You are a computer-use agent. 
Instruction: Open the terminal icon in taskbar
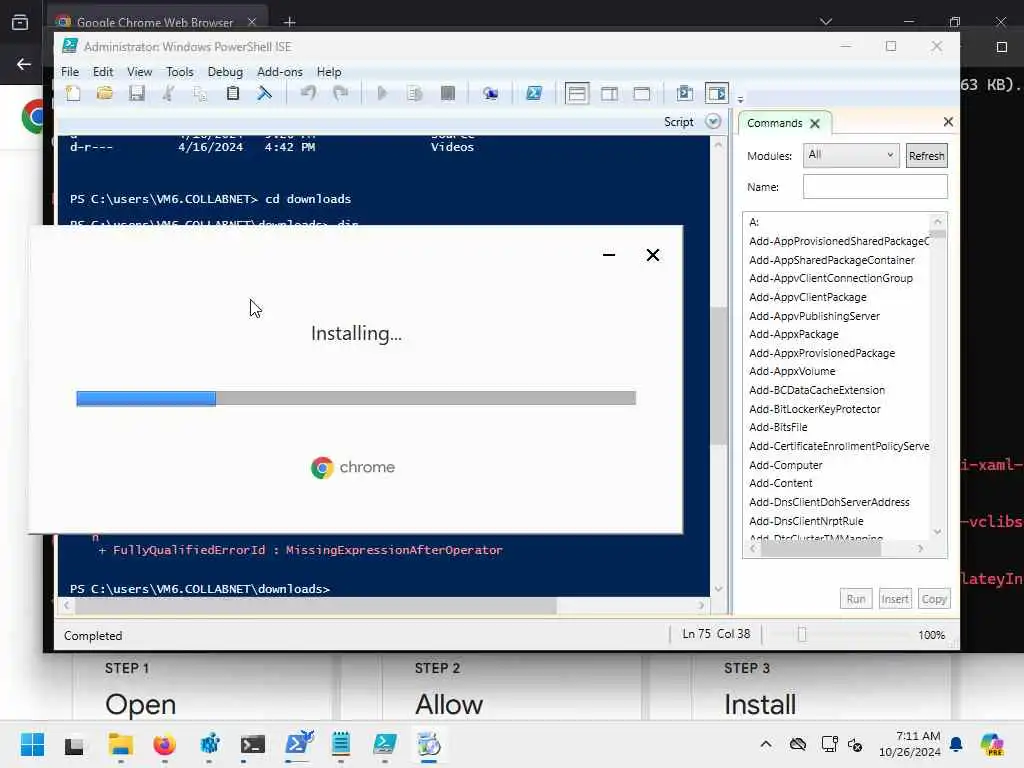click(252, 744)
